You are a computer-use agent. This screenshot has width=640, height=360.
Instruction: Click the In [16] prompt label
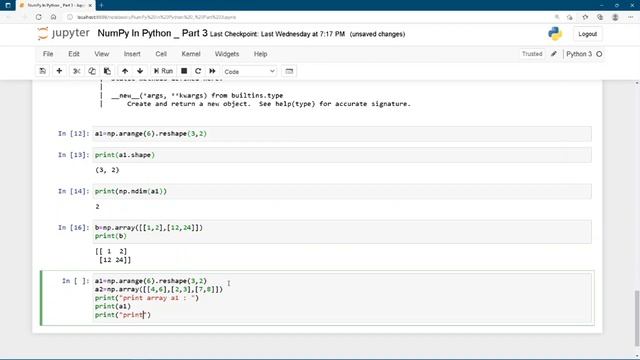tap(73, 227)
